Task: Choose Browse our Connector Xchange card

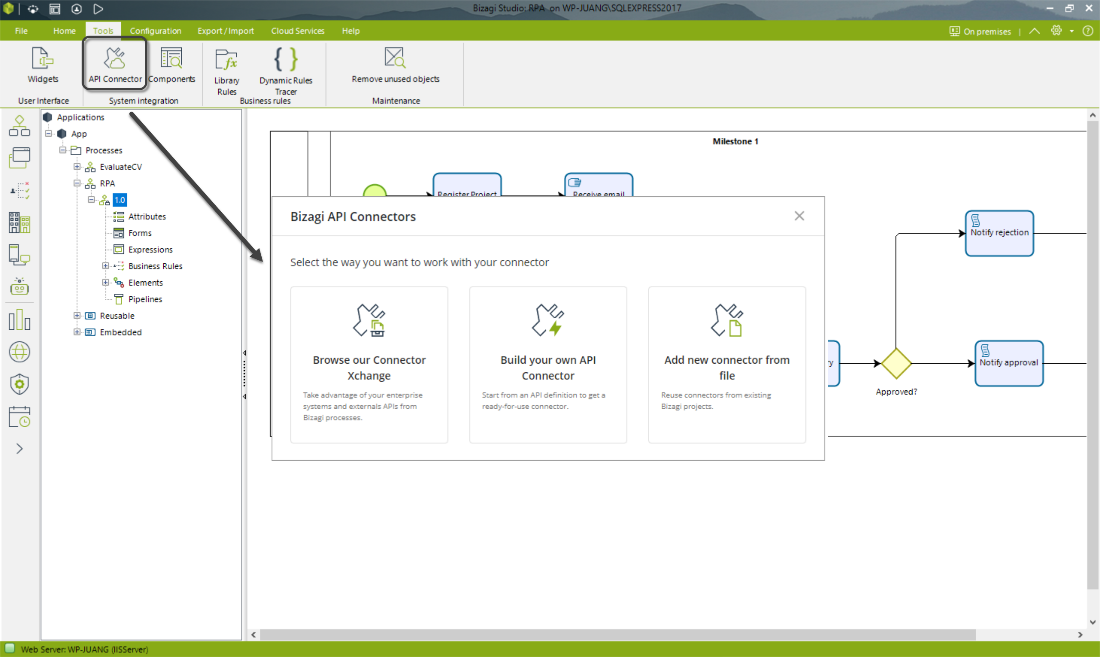Action: 369,365
